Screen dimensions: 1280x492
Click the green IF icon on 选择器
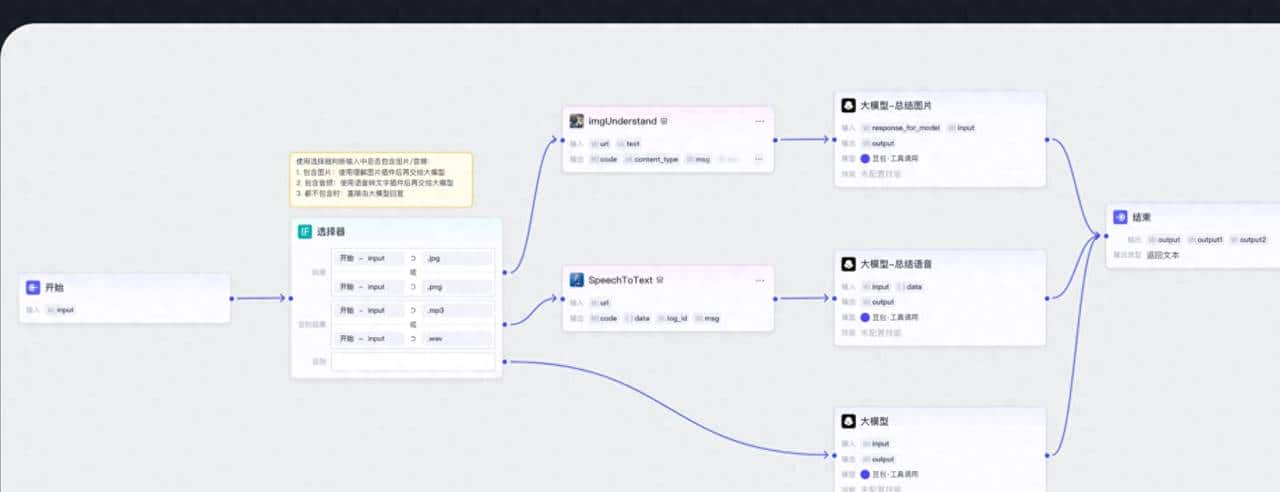coord(305,232)
